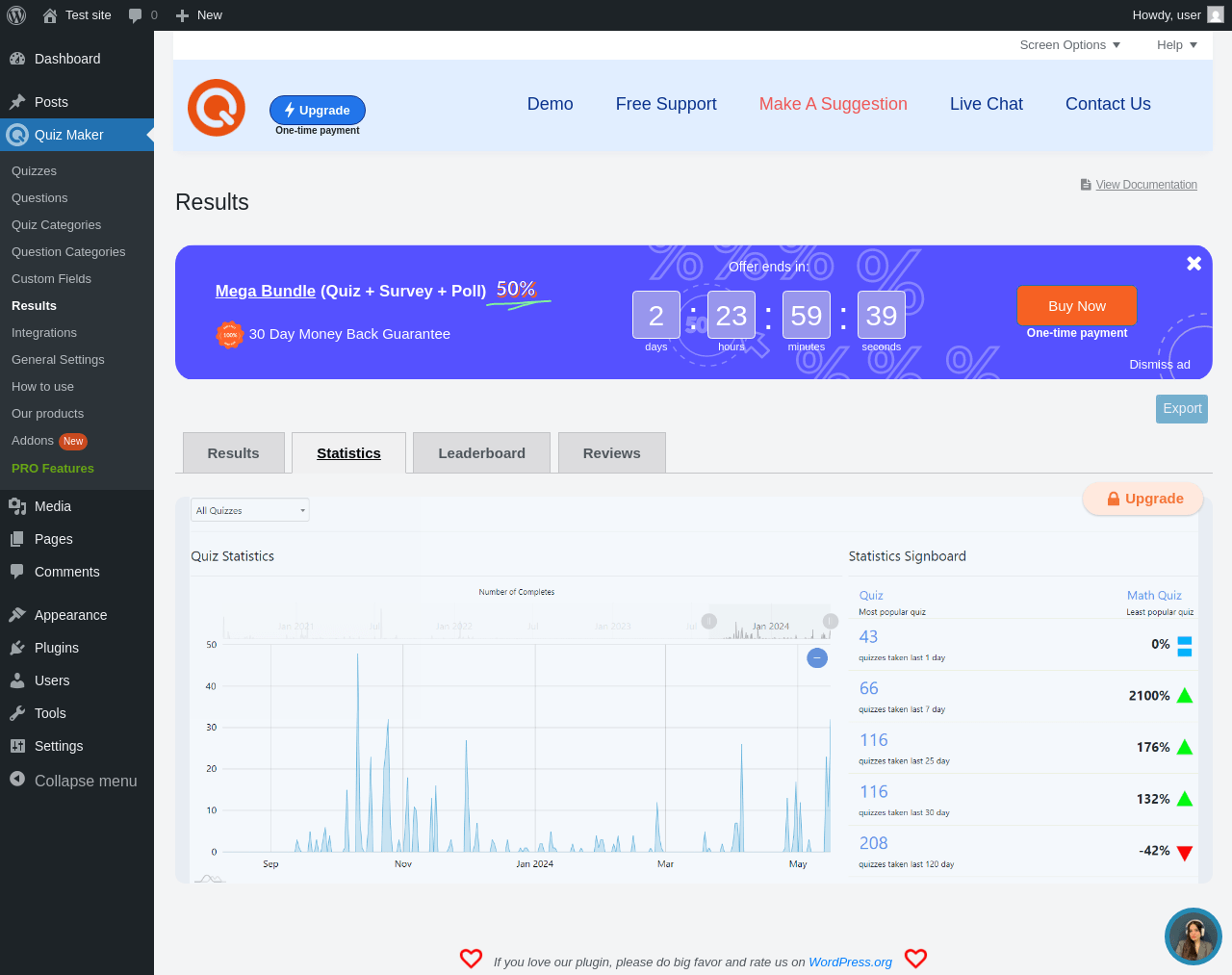The height and width of the screenshot is (975, 1232).
Task: Open Quizzes submenu item
Action: tap(77, 171)
